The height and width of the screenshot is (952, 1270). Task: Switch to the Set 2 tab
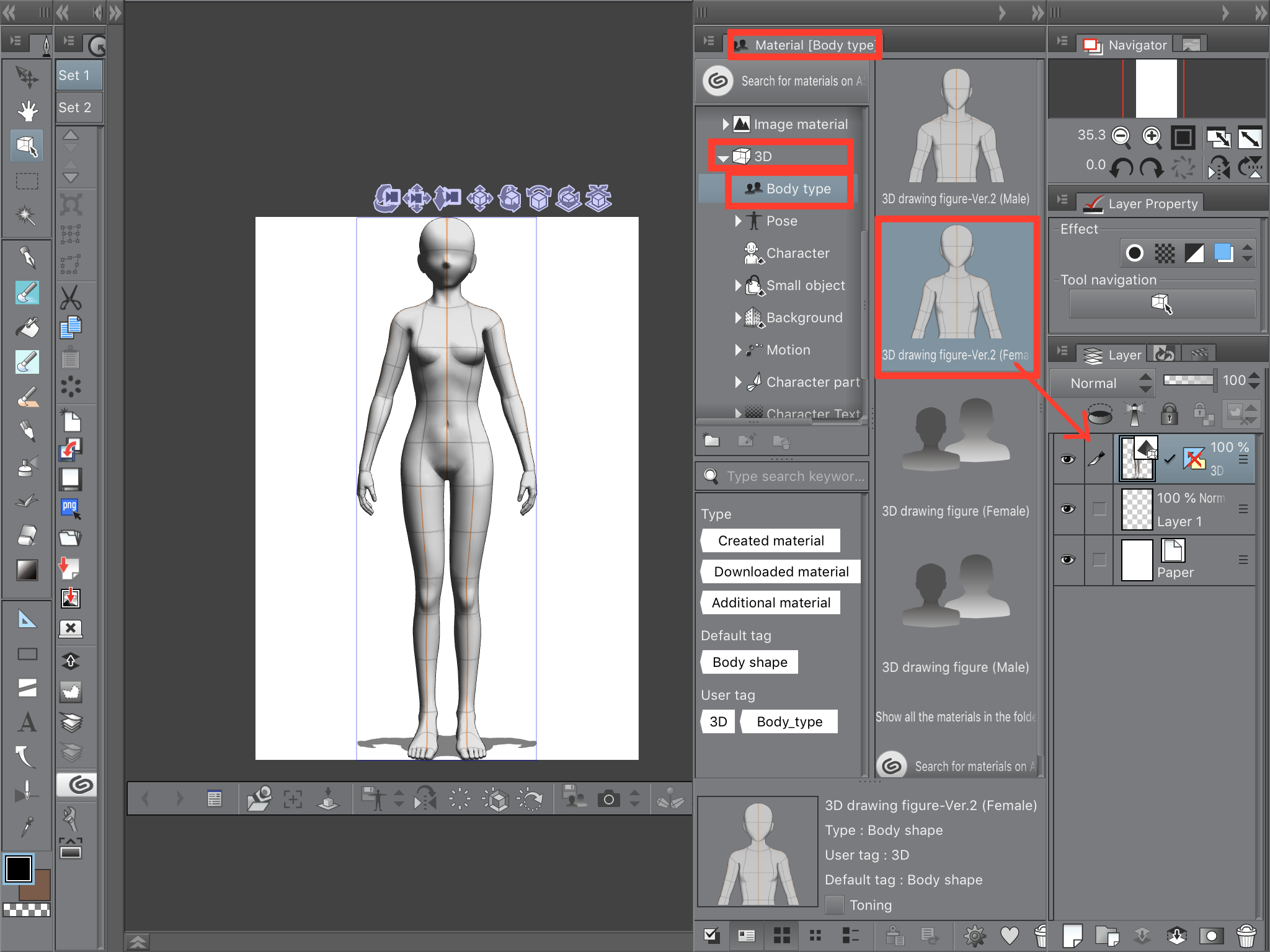click(78, 107)
